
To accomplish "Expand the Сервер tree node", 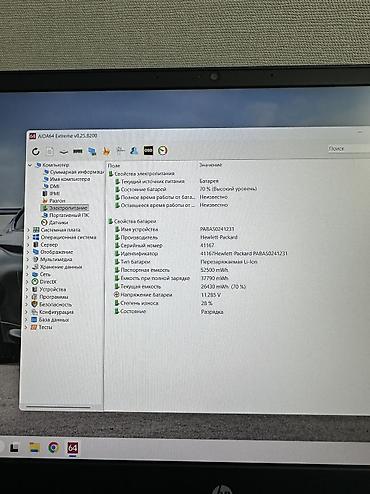I will tap(28, 245).
